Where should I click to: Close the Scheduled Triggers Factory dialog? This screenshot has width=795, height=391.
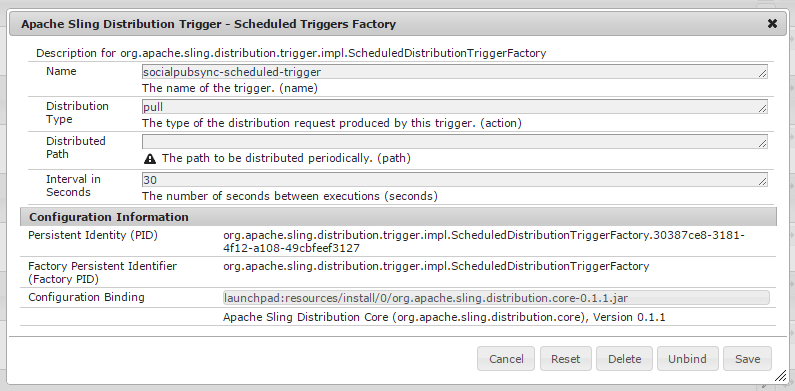(x=772, y=24)
